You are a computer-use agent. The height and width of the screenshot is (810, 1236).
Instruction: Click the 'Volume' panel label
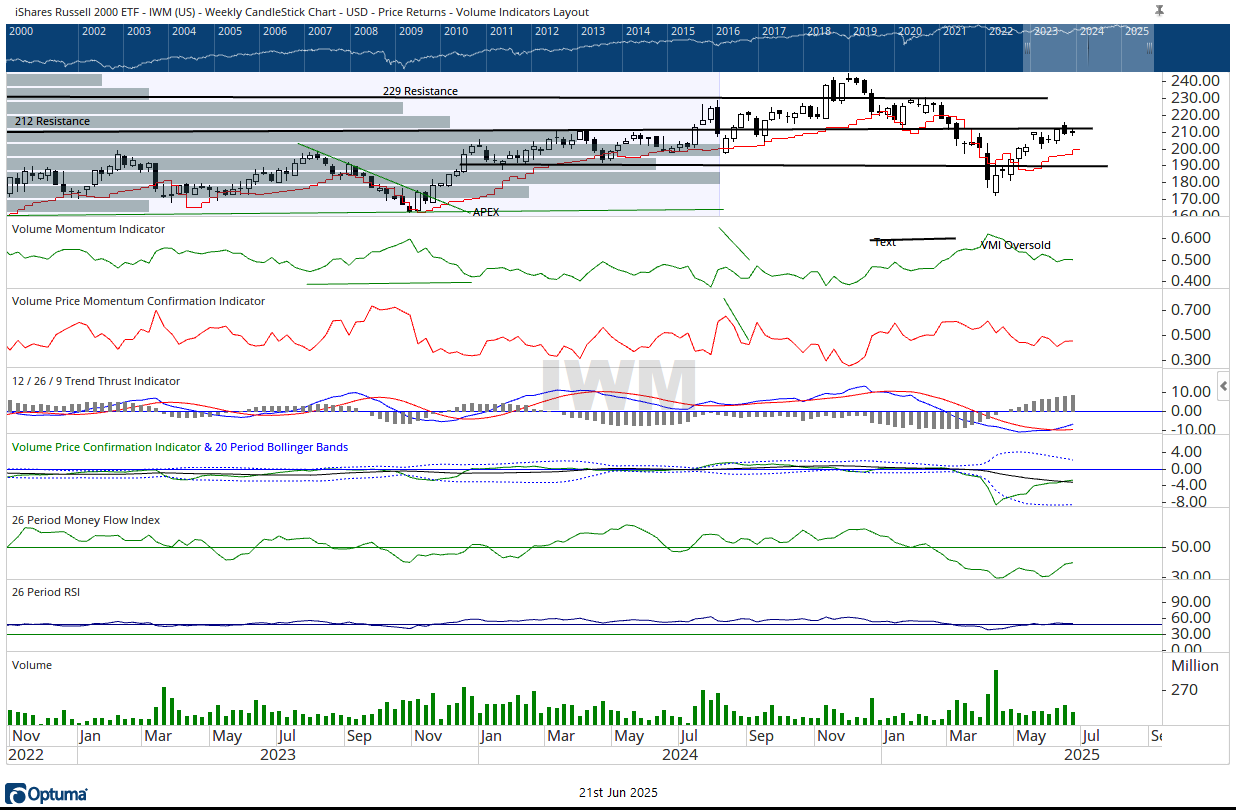31,665
